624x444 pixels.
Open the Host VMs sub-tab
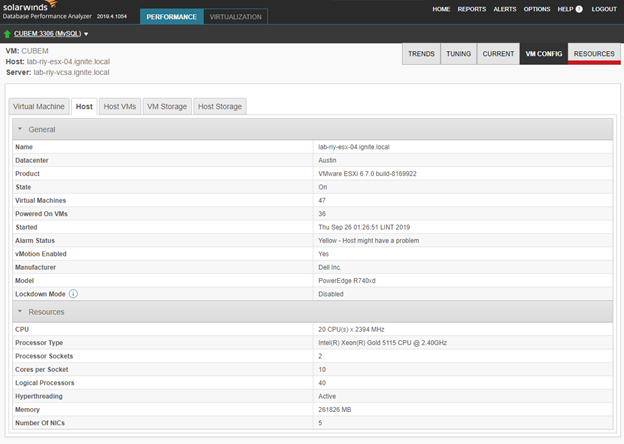pyautogui.click(x=120, y=107)
